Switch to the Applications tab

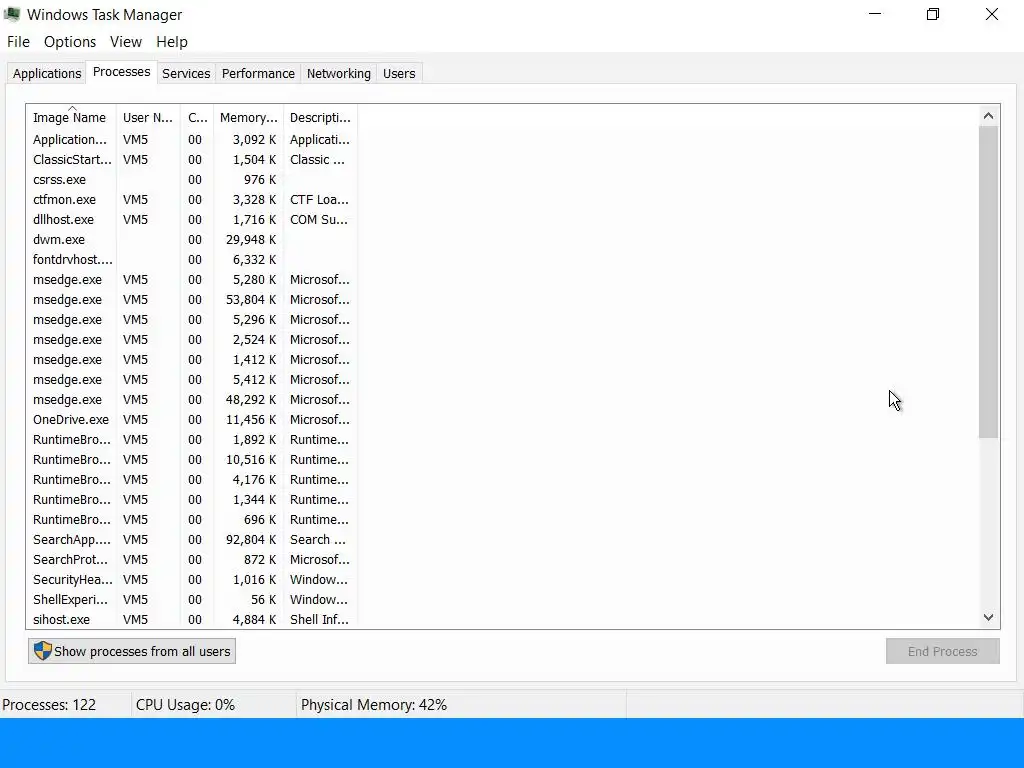tap(47, 74)
